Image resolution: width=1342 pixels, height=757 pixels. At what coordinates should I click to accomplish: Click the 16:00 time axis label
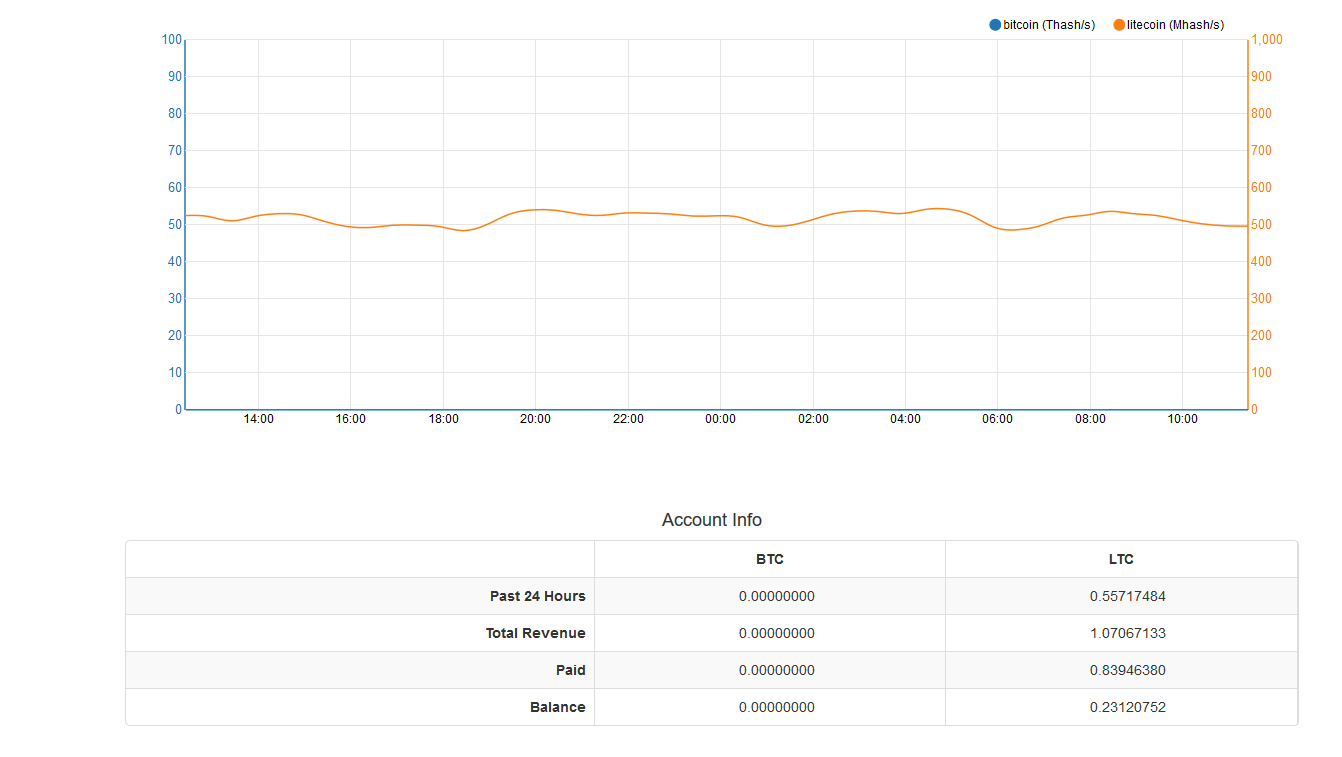350,419
